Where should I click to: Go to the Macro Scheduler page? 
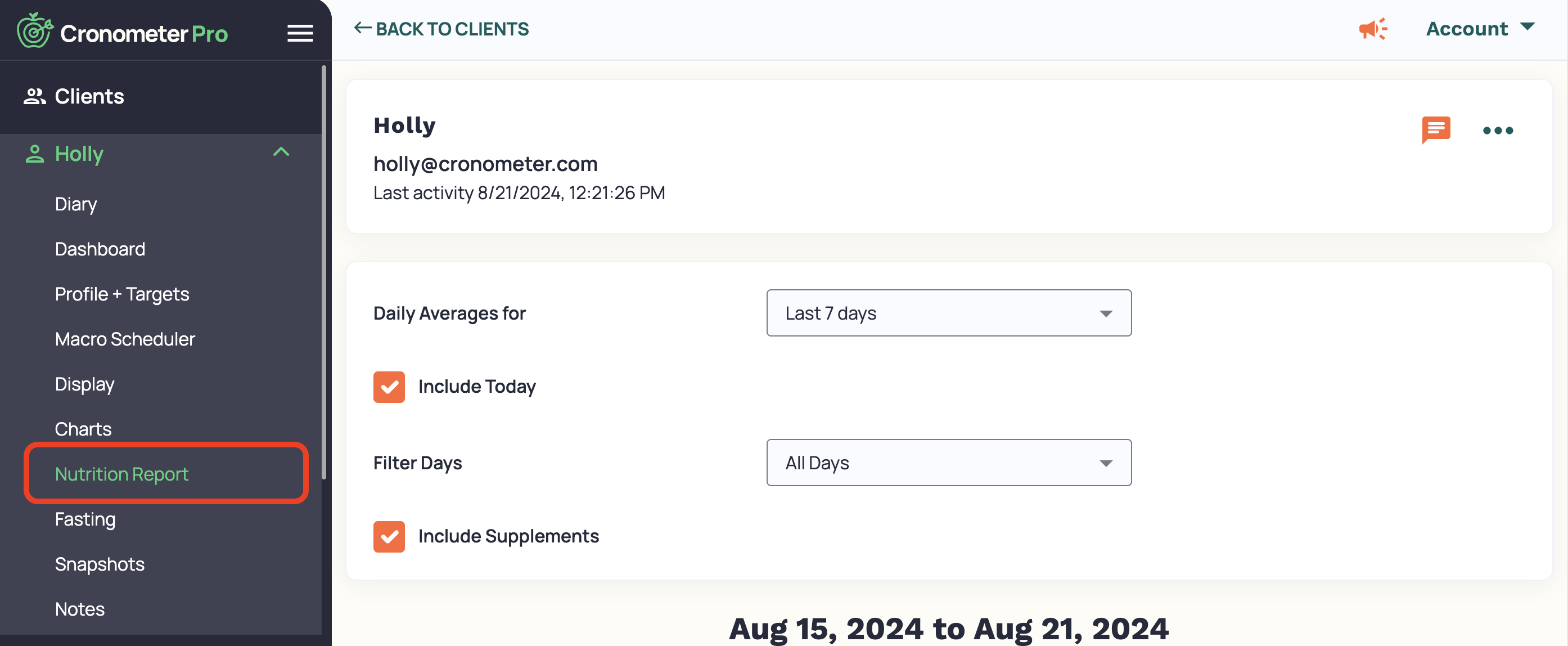coord(125,339)
